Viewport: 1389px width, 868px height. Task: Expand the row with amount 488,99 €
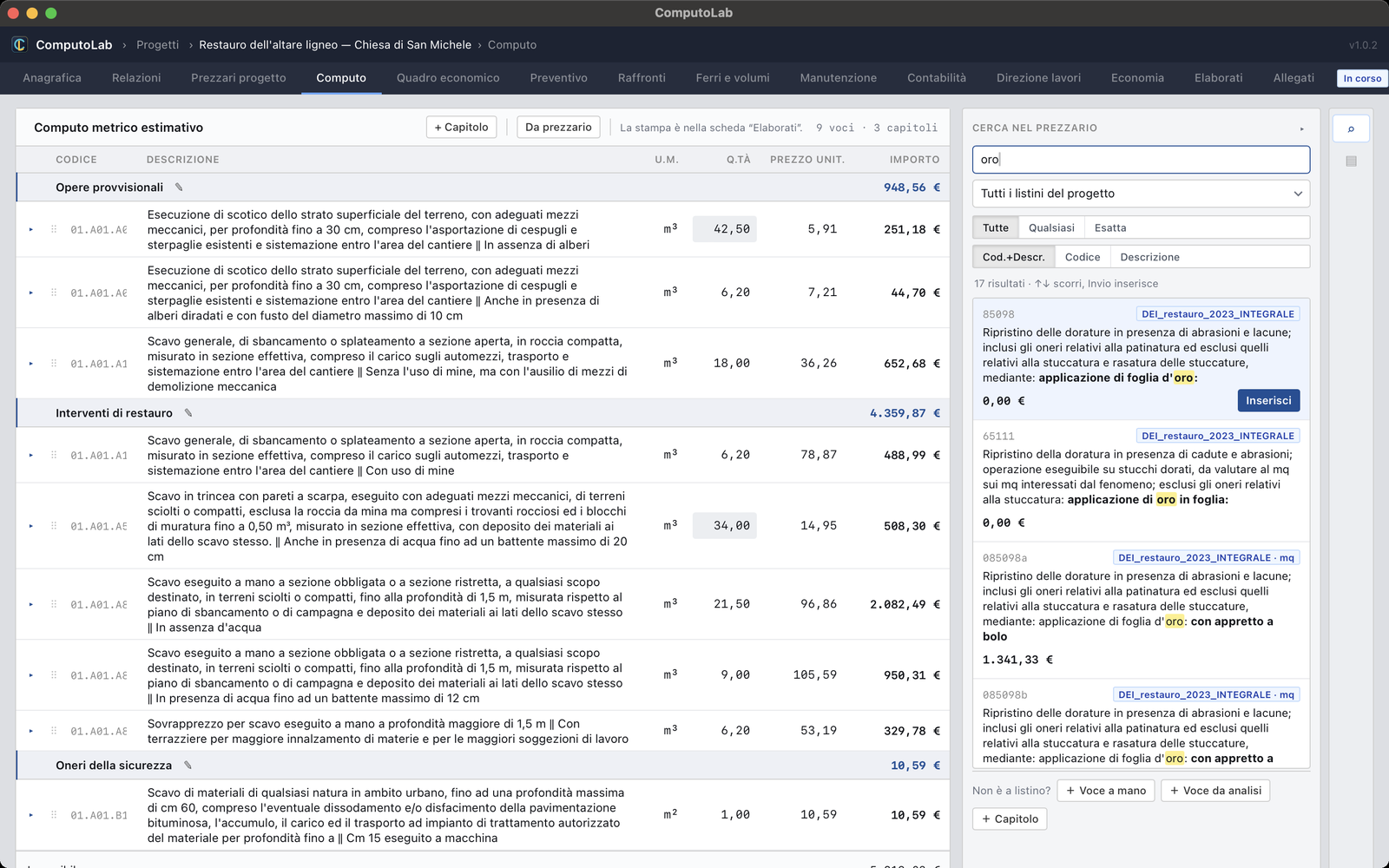31,455
